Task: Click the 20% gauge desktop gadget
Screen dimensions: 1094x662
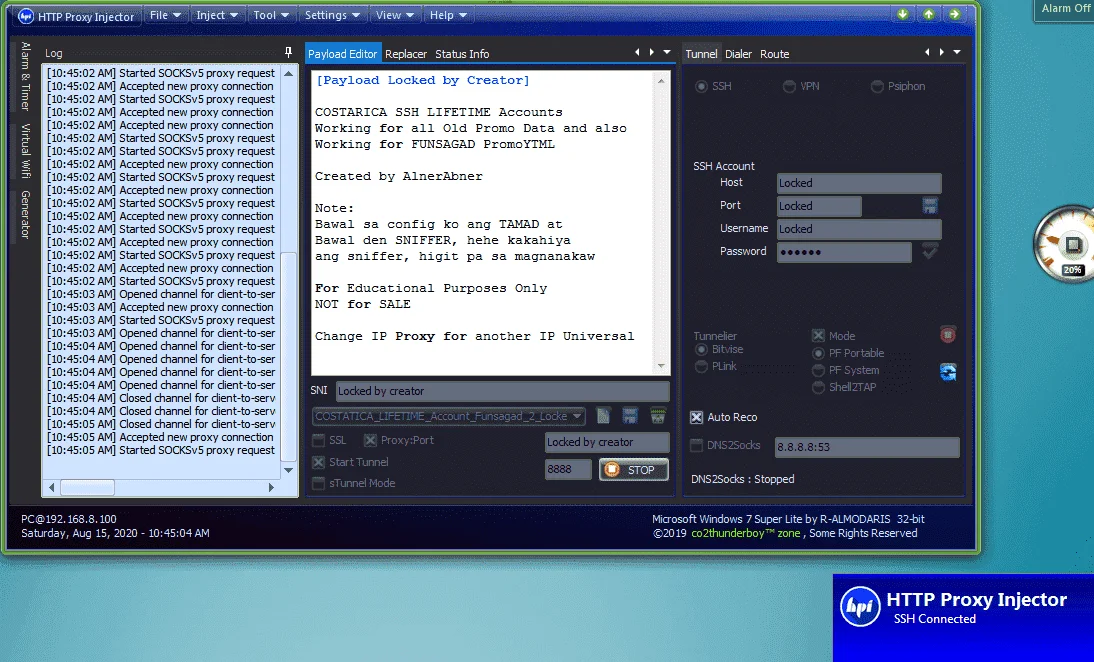Action: 1065,244
